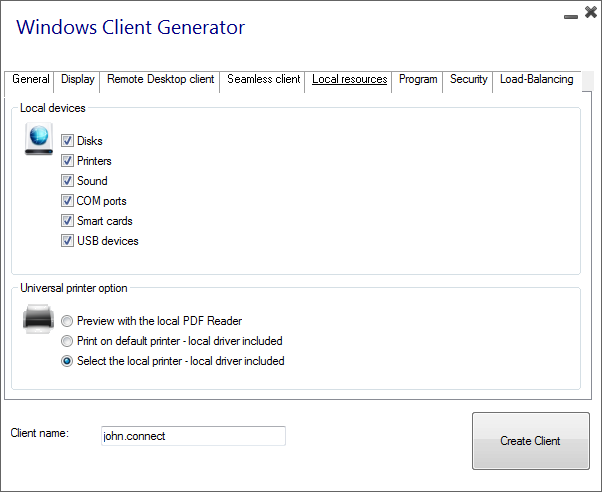
Task: Toggle the Printers checkbox
Action: tap(67, 161)
